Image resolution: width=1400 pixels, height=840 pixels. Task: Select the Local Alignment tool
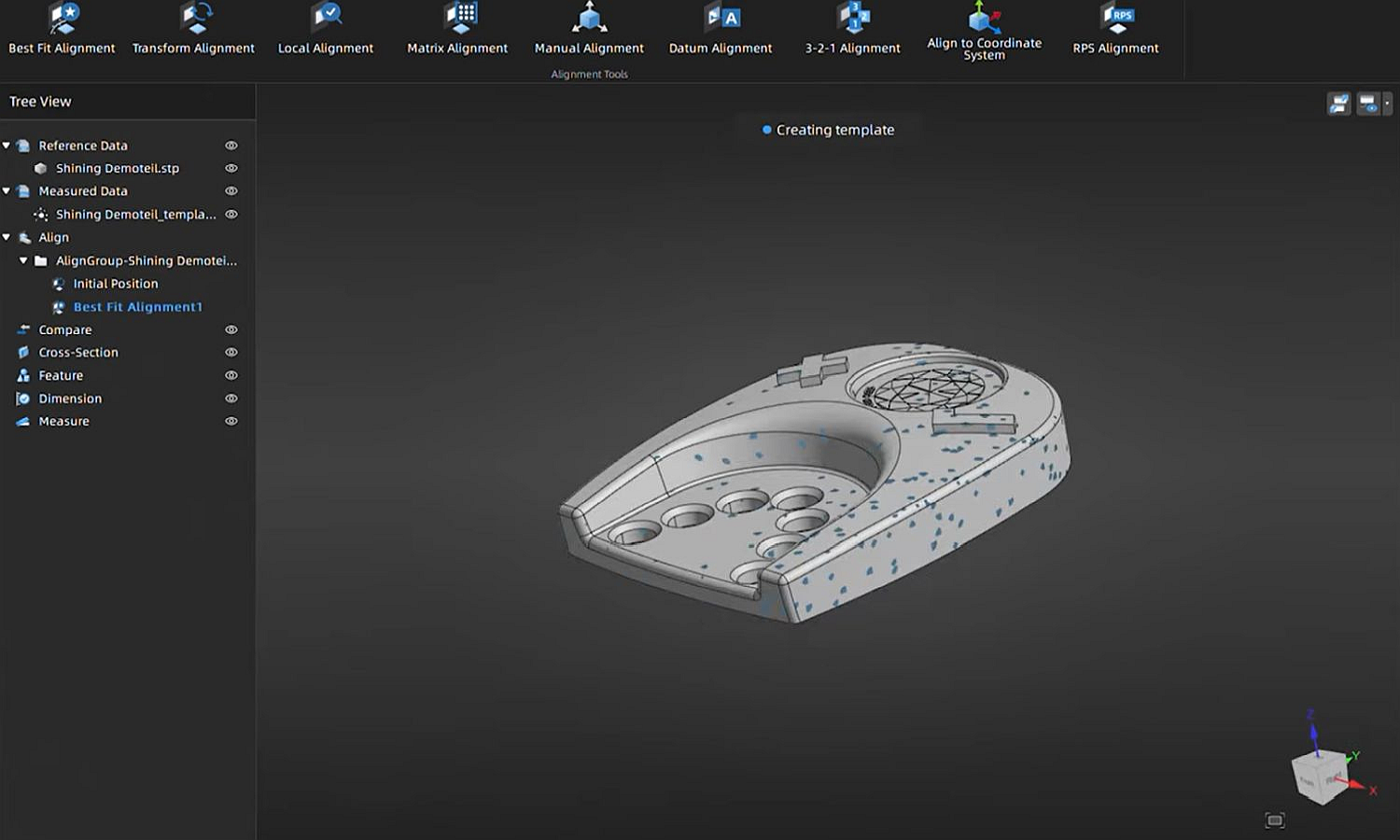tap(326, 28)
